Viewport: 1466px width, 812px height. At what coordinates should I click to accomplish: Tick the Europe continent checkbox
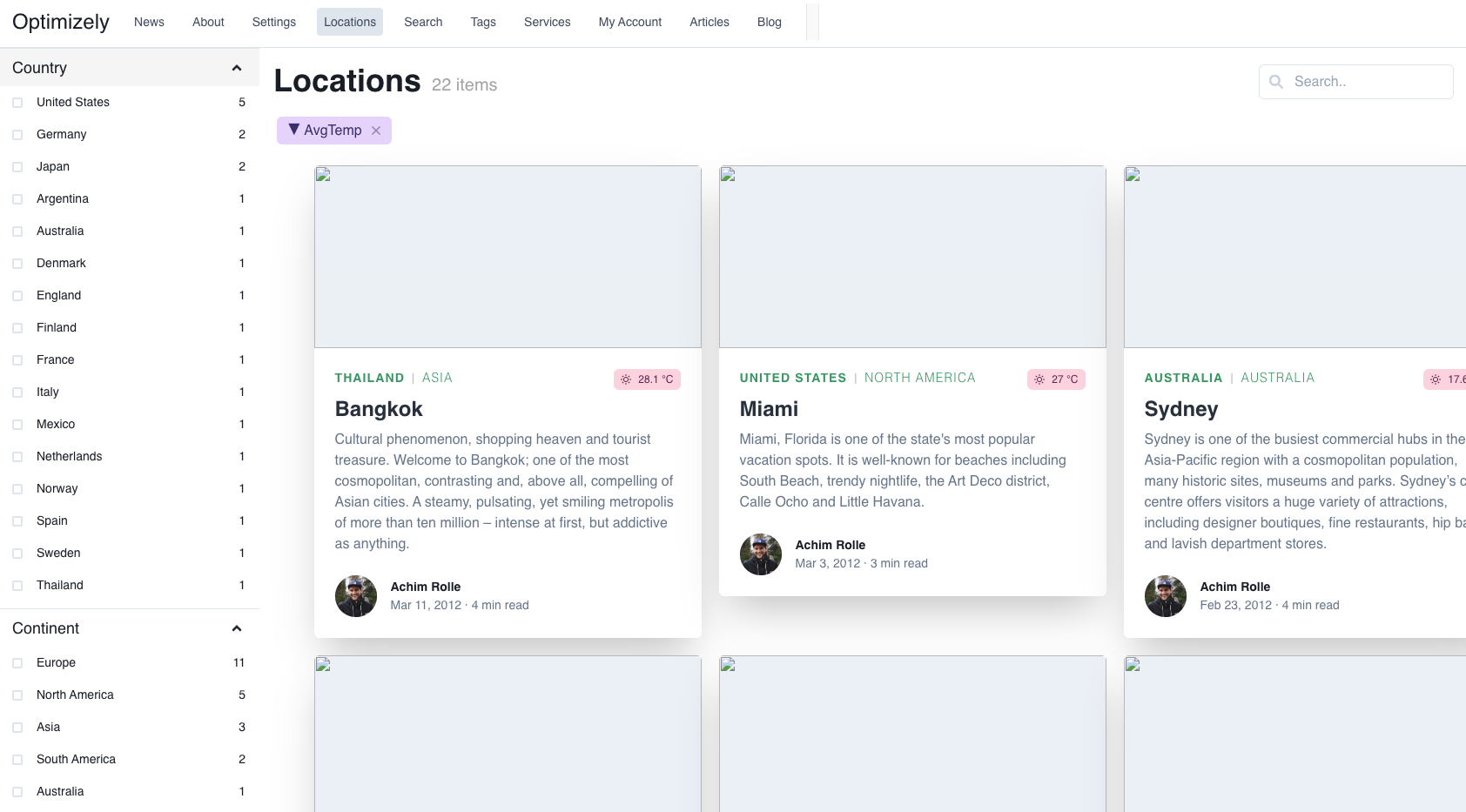point(17,663)
